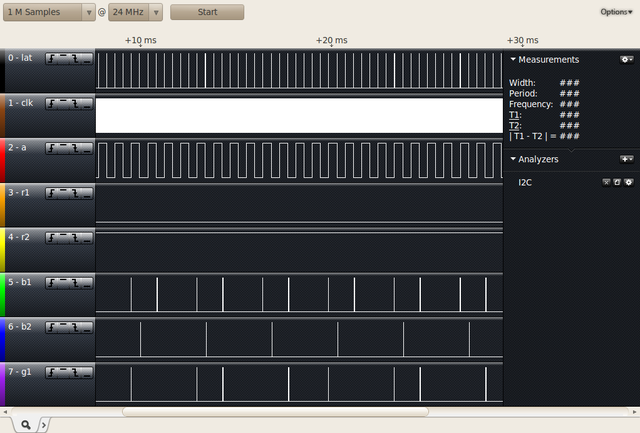The height and width of the screenshot is (433, 640).
Task: Toggle high-level trigger on channel 2 - a
Action: click(63, 149)
